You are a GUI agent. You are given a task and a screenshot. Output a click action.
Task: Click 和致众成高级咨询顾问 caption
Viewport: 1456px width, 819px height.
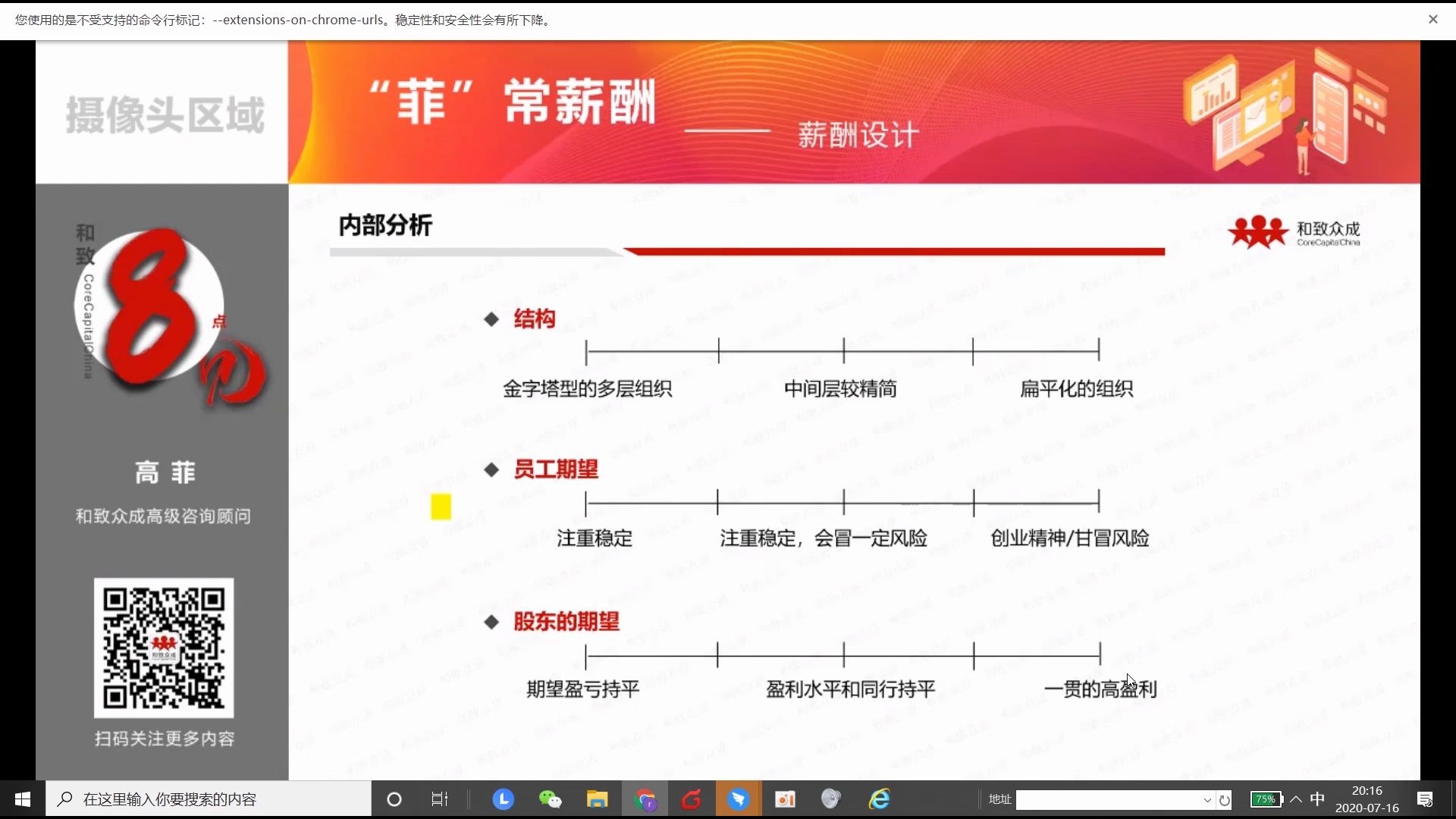coord(163,516)
